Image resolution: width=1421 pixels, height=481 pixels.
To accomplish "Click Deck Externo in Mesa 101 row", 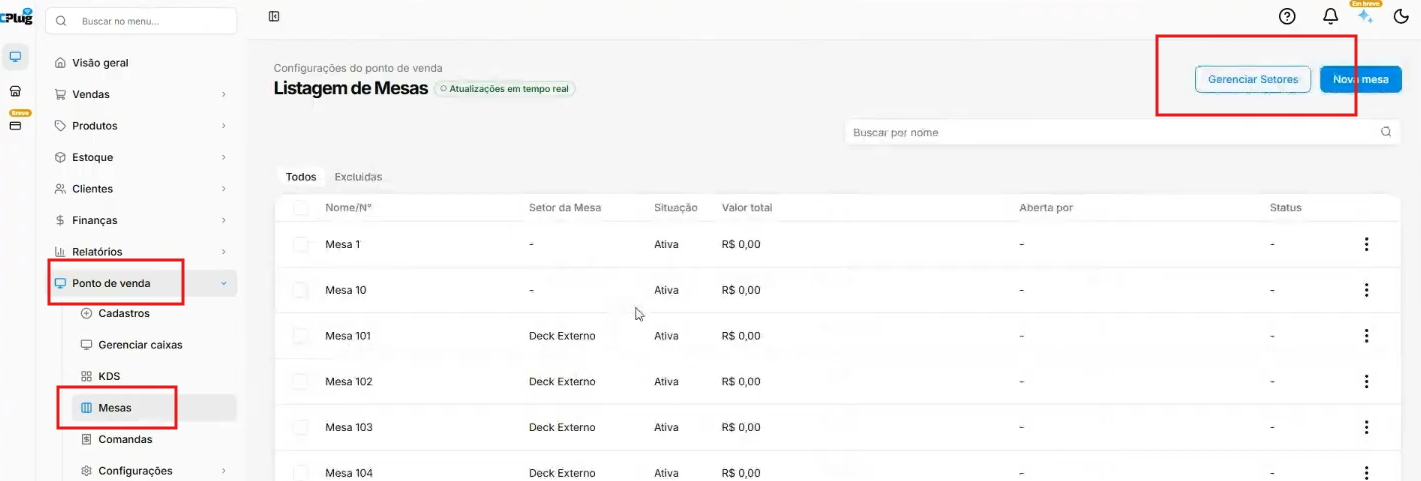I will click(x=562, y=336).
